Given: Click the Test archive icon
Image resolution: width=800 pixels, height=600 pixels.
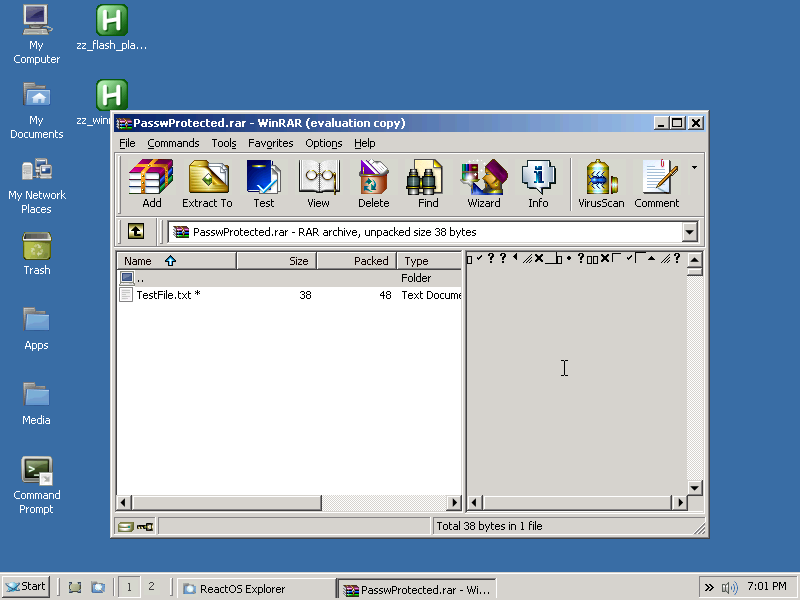Looking at the screenshot, I should [263, 184].
